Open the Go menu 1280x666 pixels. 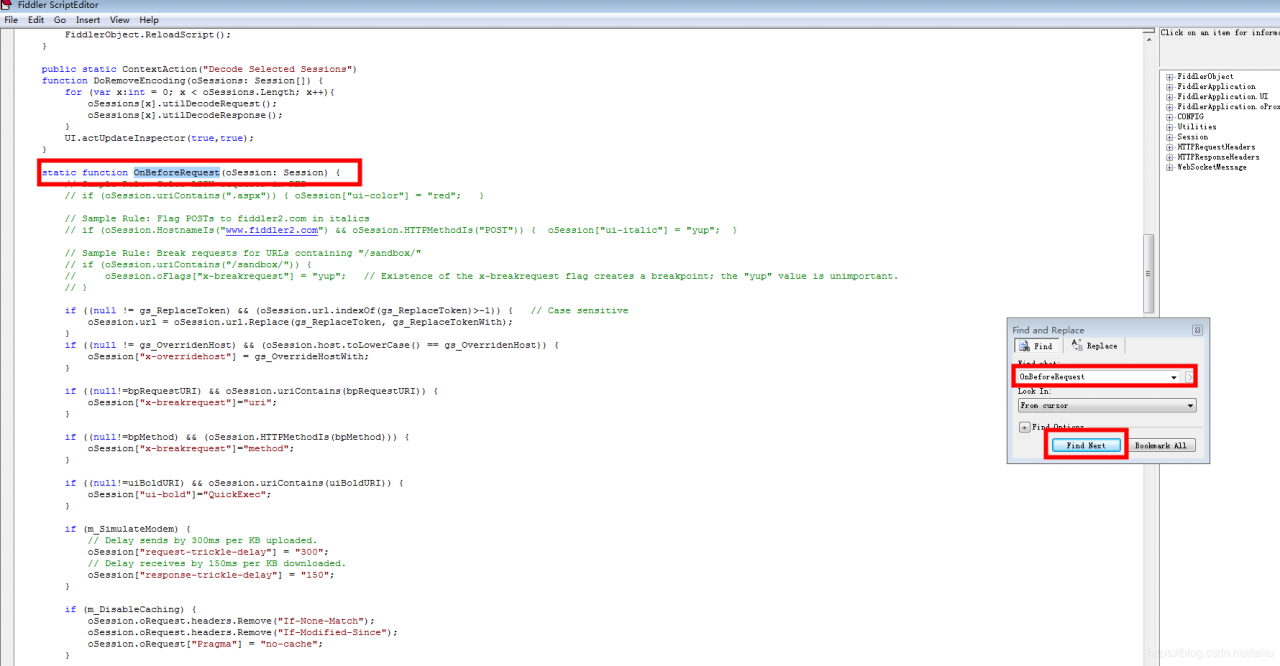[x=60, y=20]
